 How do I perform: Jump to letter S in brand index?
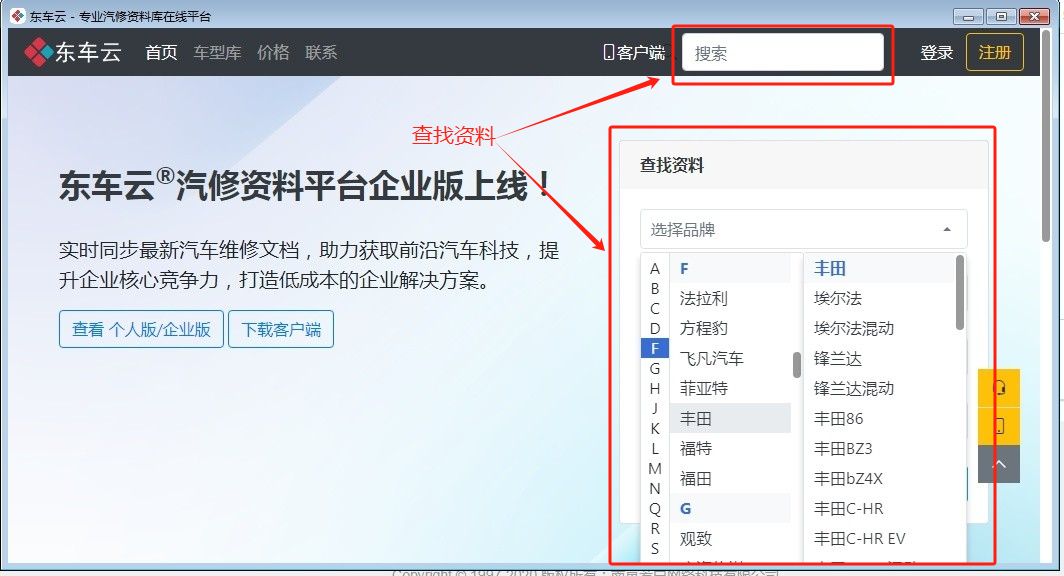[655, 548]
